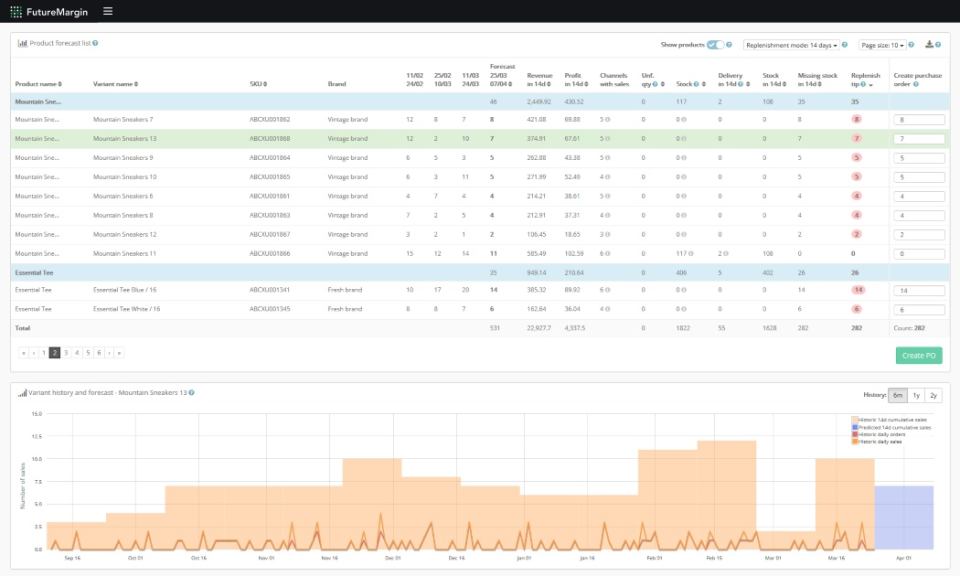Click help icon beside Page size dropdown
This screenshot has height=576, width=960.
(x=911, y=45)
